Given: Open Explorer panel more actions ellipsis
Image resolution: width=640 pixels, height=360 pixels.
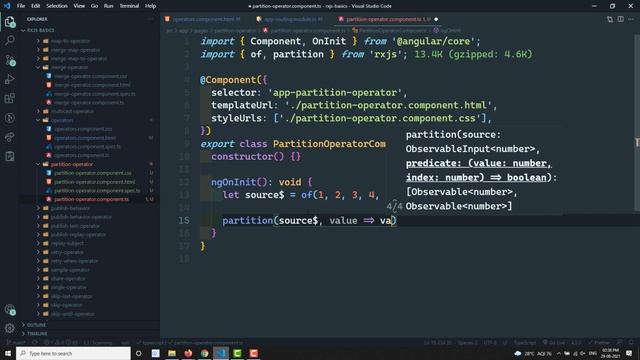Looking at the screenshot, I should [x=151, y=19].
